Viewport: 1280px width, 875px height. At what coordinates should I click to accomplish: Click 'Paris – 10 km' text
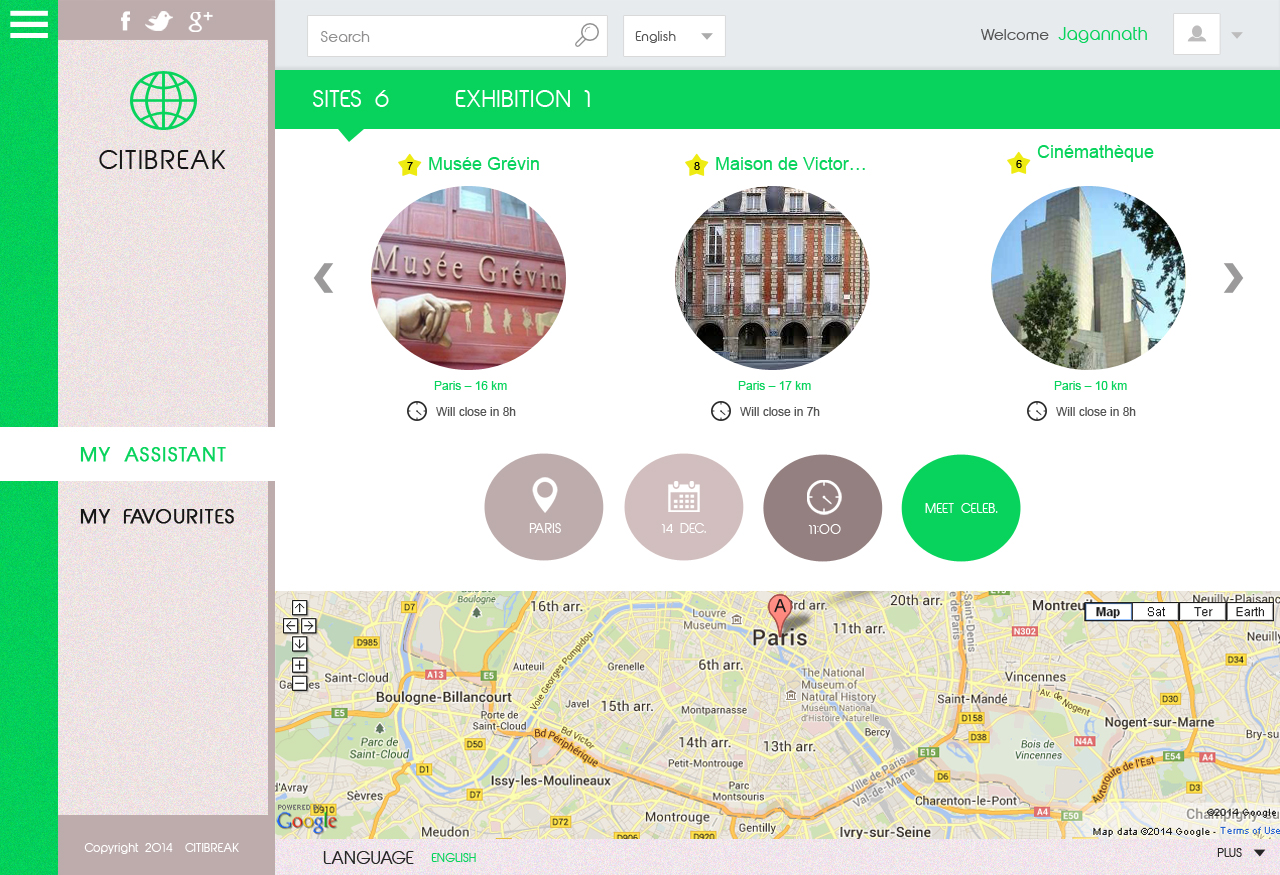(1090, 386)
